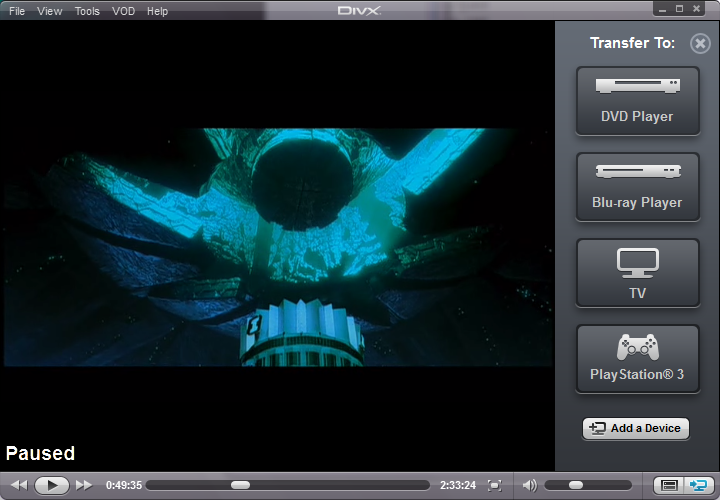Screen dimensions: 720x501
Task: Maximize the DivX window
Action: pyautogui.click(x=680, y=9)
